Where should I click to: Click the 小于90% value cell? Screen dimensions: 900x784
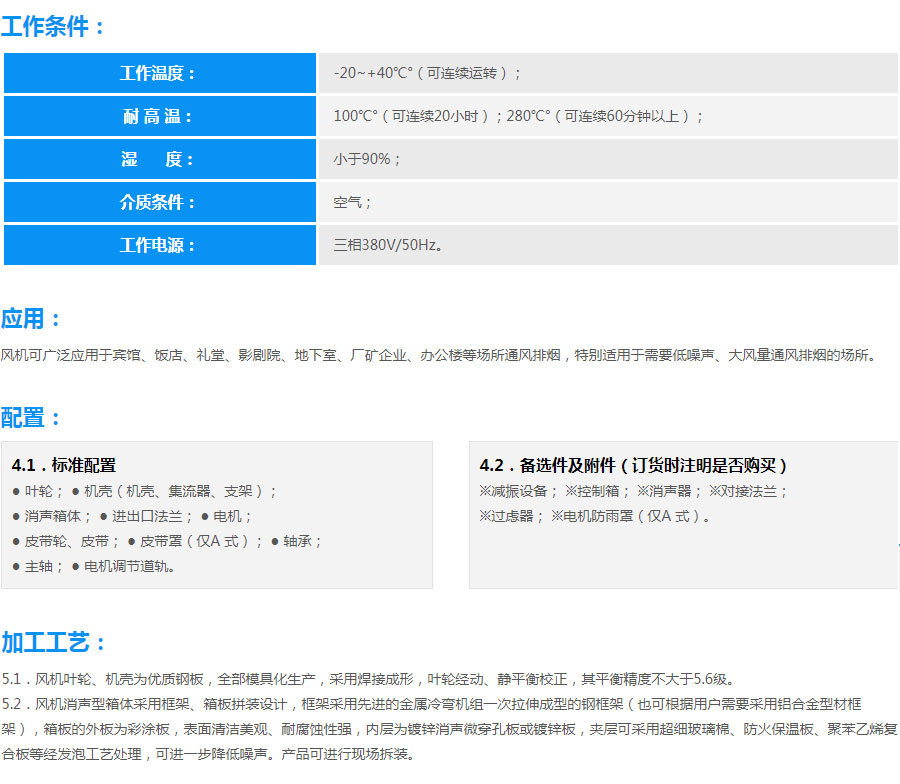tap(608, 159)
